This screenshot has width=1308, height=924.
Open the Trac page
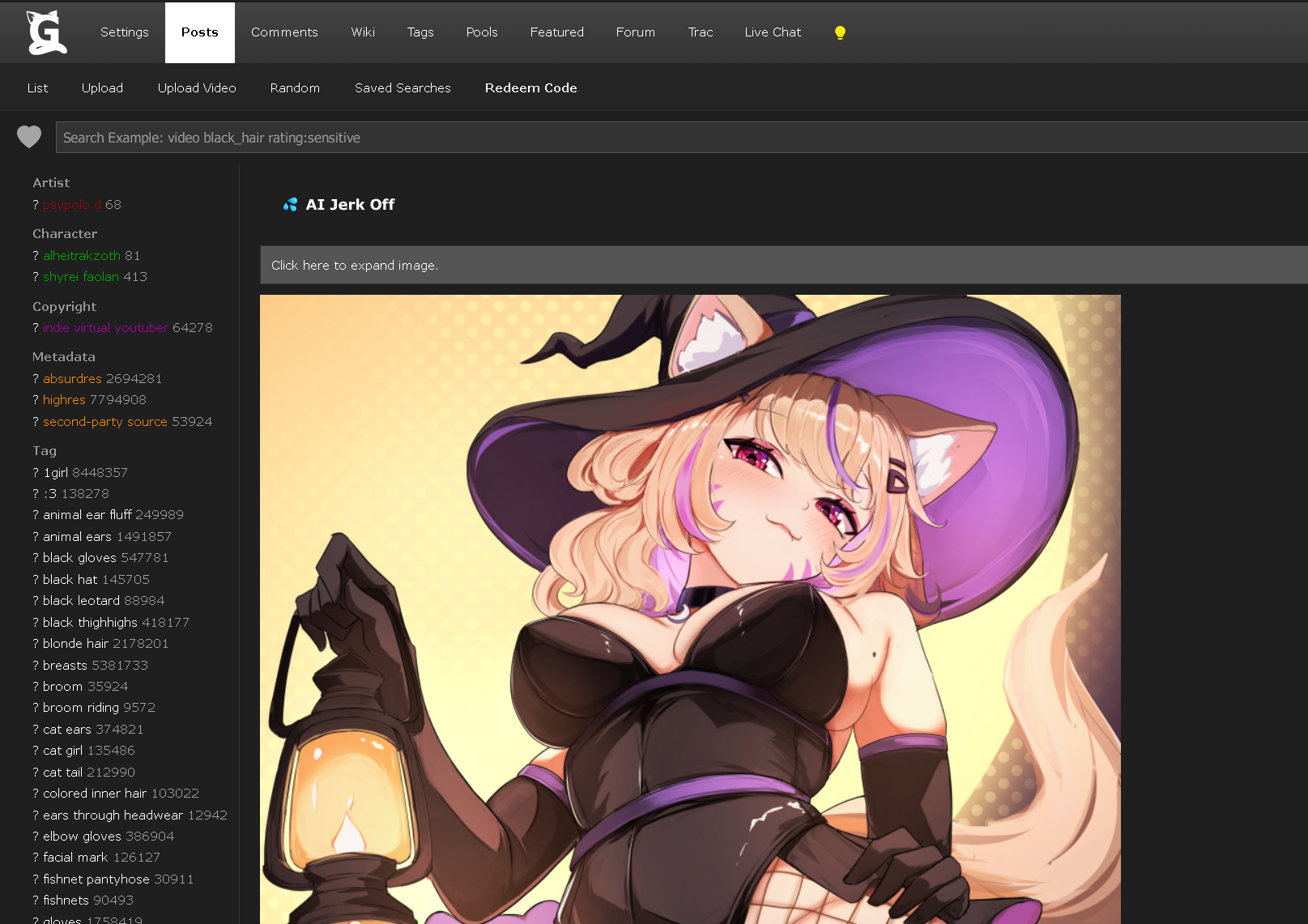(x=701, y=32)
